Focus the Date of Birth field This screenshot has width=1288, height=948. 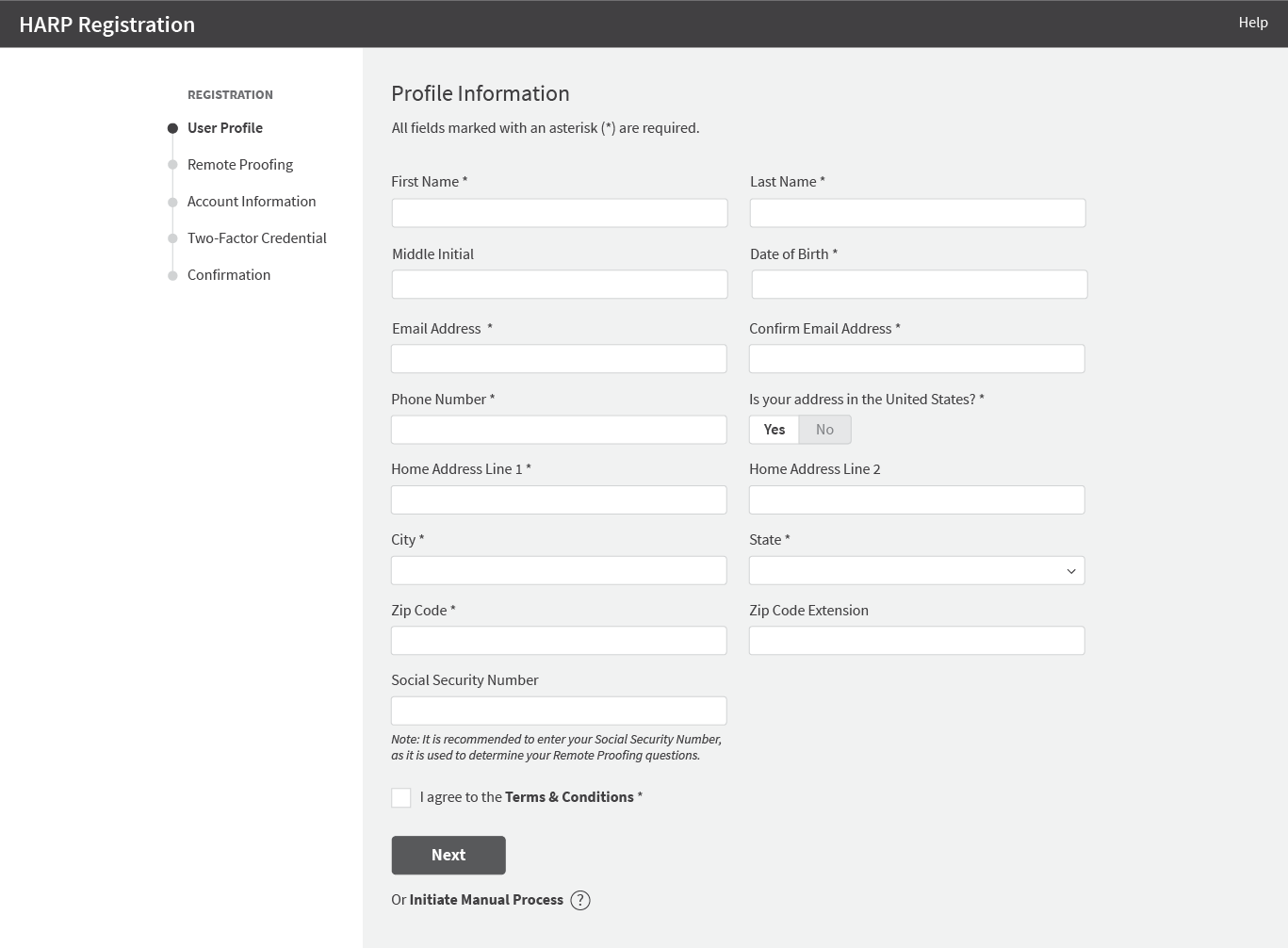(920, 285)
